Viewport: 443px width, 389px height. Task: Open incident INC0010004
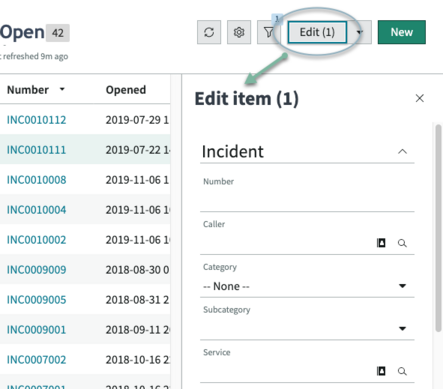(x=36, y=210)
